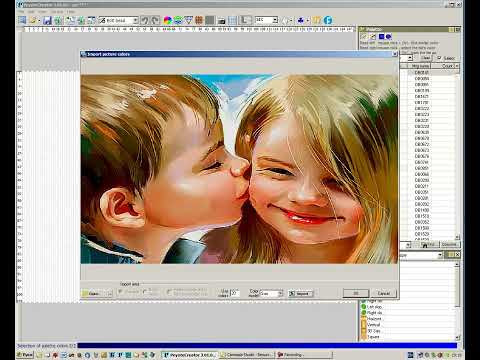Image resolution: width=480 pixels, height=360 pixels.
Task: Click the save floppy disk icon
Action: pyautogui.click(x=47, y=20)
